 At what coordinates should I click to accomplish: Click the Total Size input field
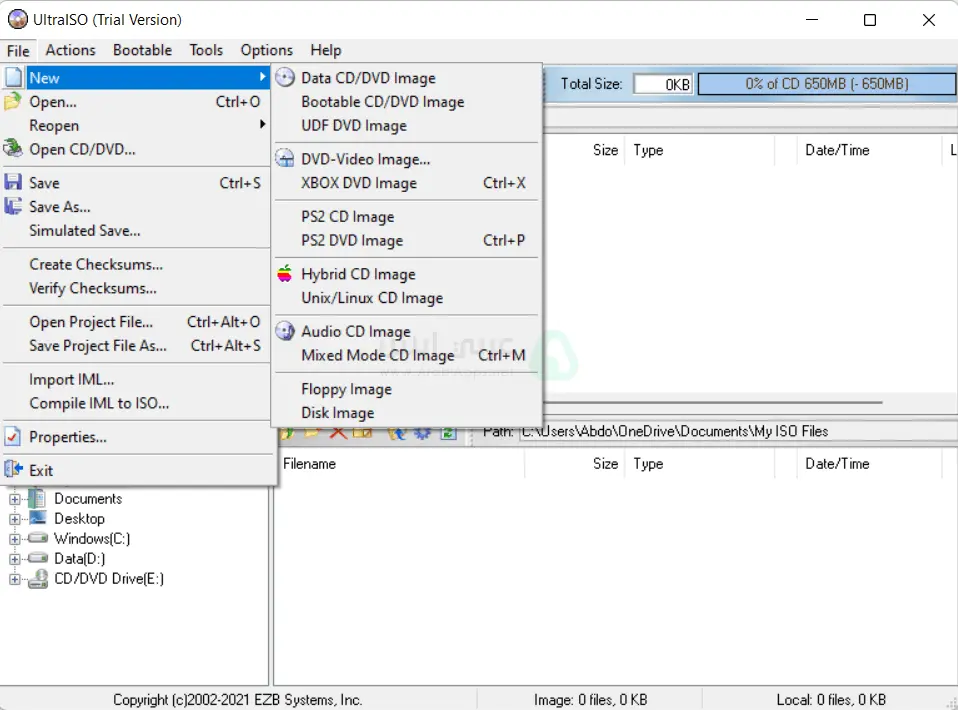tap(662, 84)
